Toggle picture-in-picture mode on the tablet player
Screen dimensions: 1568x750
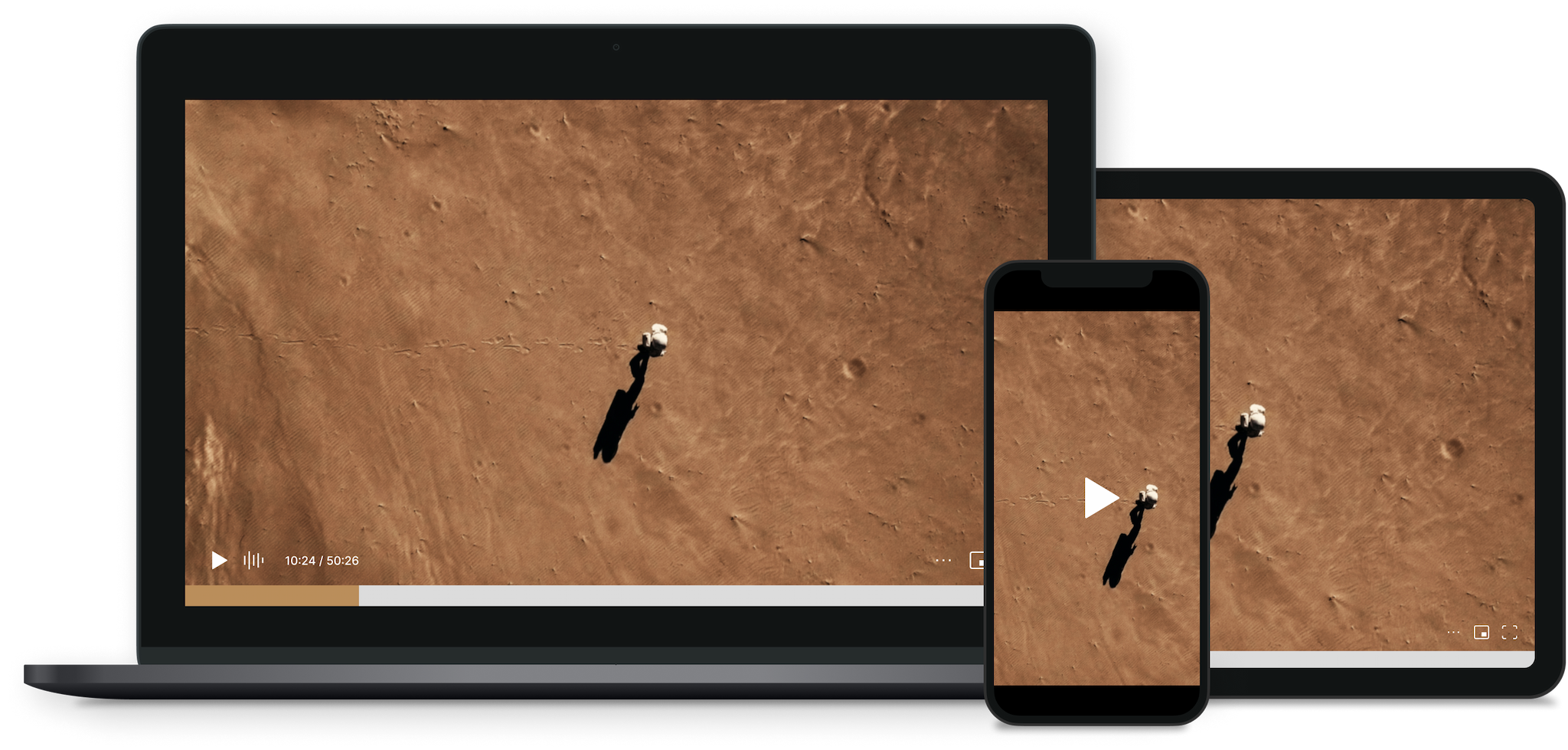click(1481, 633)
